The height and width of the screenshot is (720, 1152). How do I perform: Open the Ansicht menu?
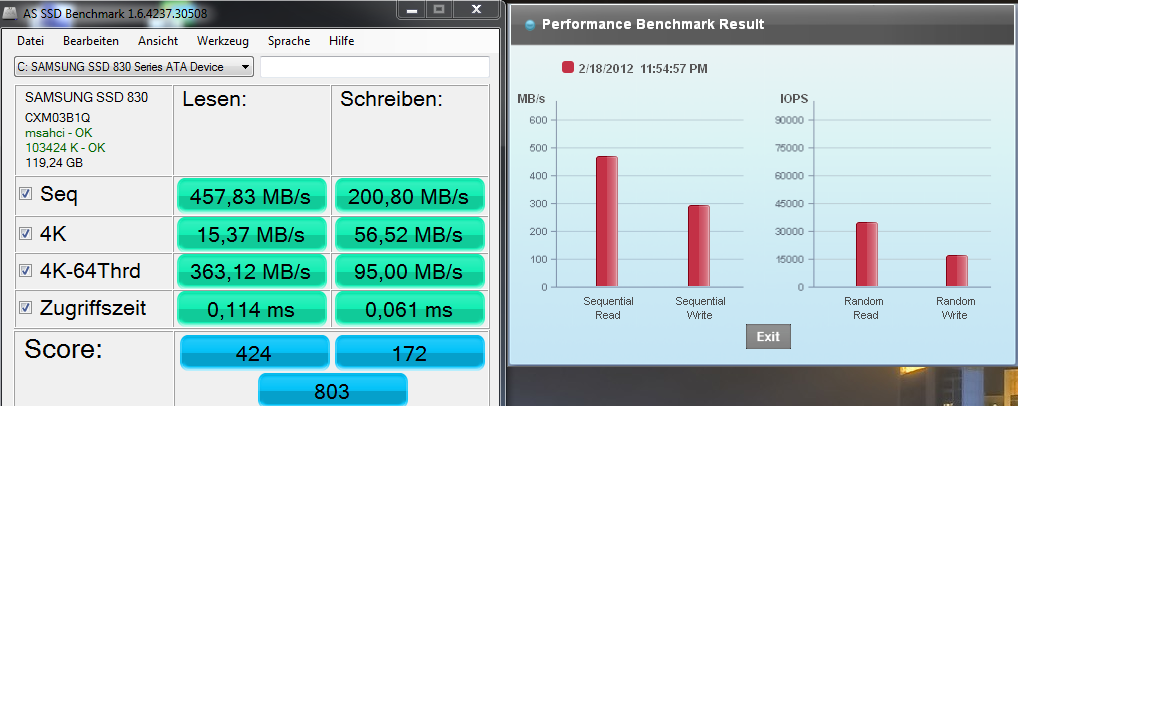[158, 41]
